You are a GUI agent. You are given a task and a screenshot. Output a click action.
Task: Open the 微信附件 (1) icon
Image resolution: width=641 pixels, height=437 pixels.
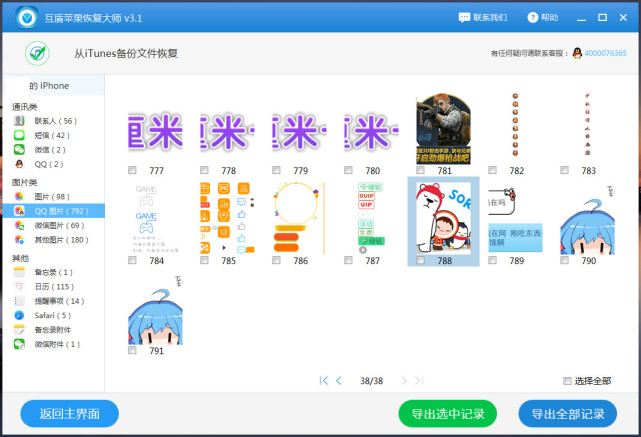[19, 344]
